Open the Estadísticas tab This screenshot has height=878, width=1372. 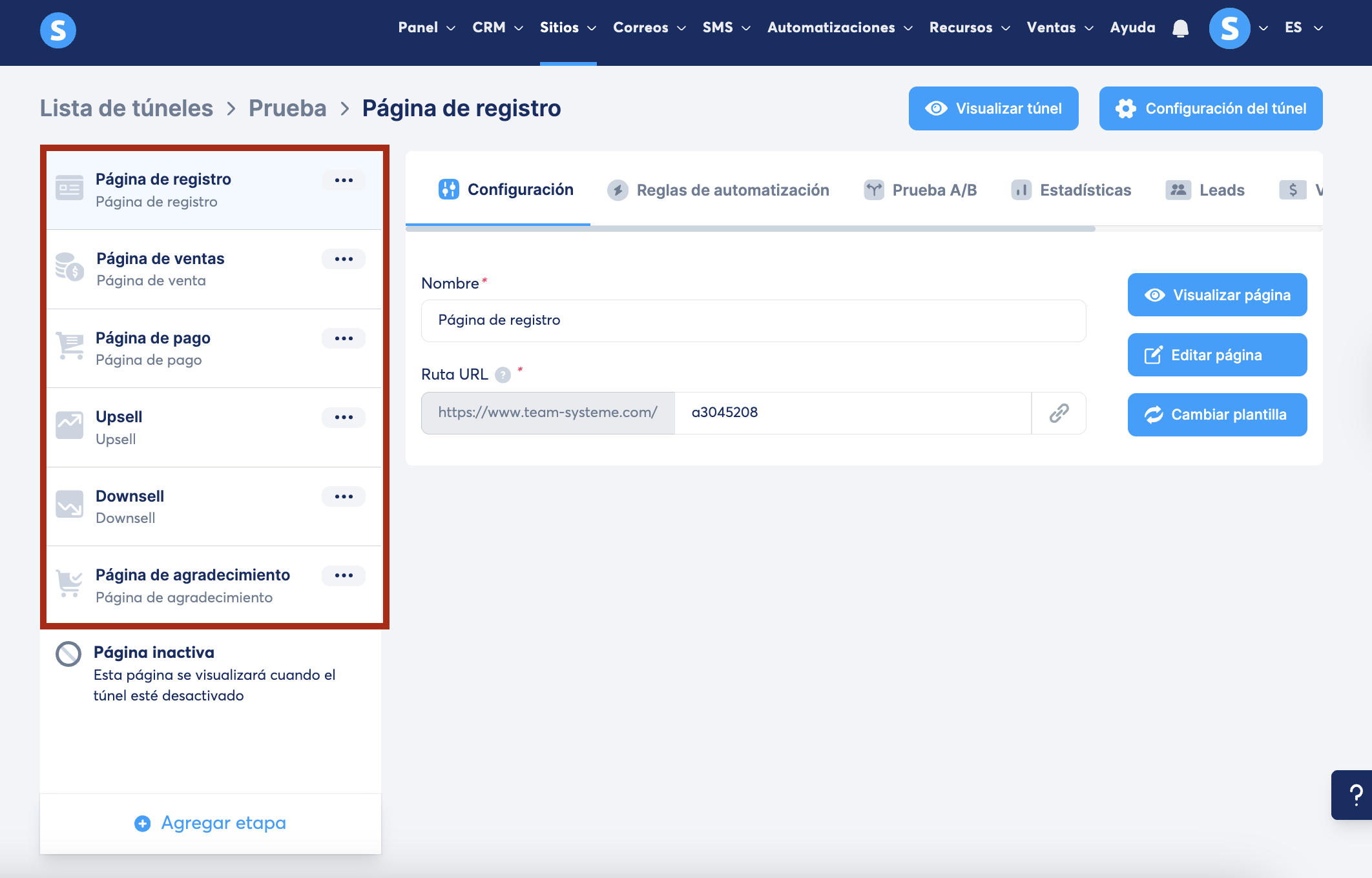click(1071, 190)
